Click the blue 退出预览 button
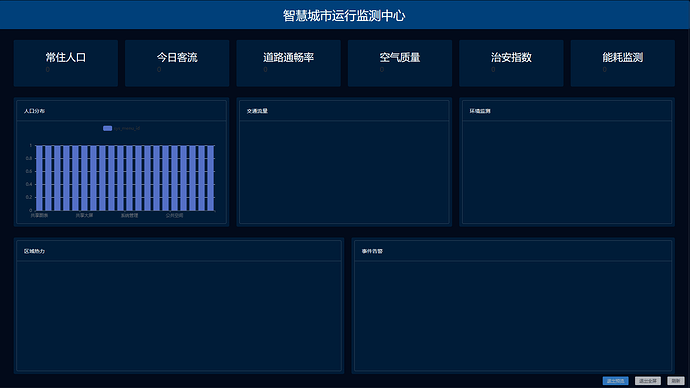The image size is (690, 388). [615, 381]
